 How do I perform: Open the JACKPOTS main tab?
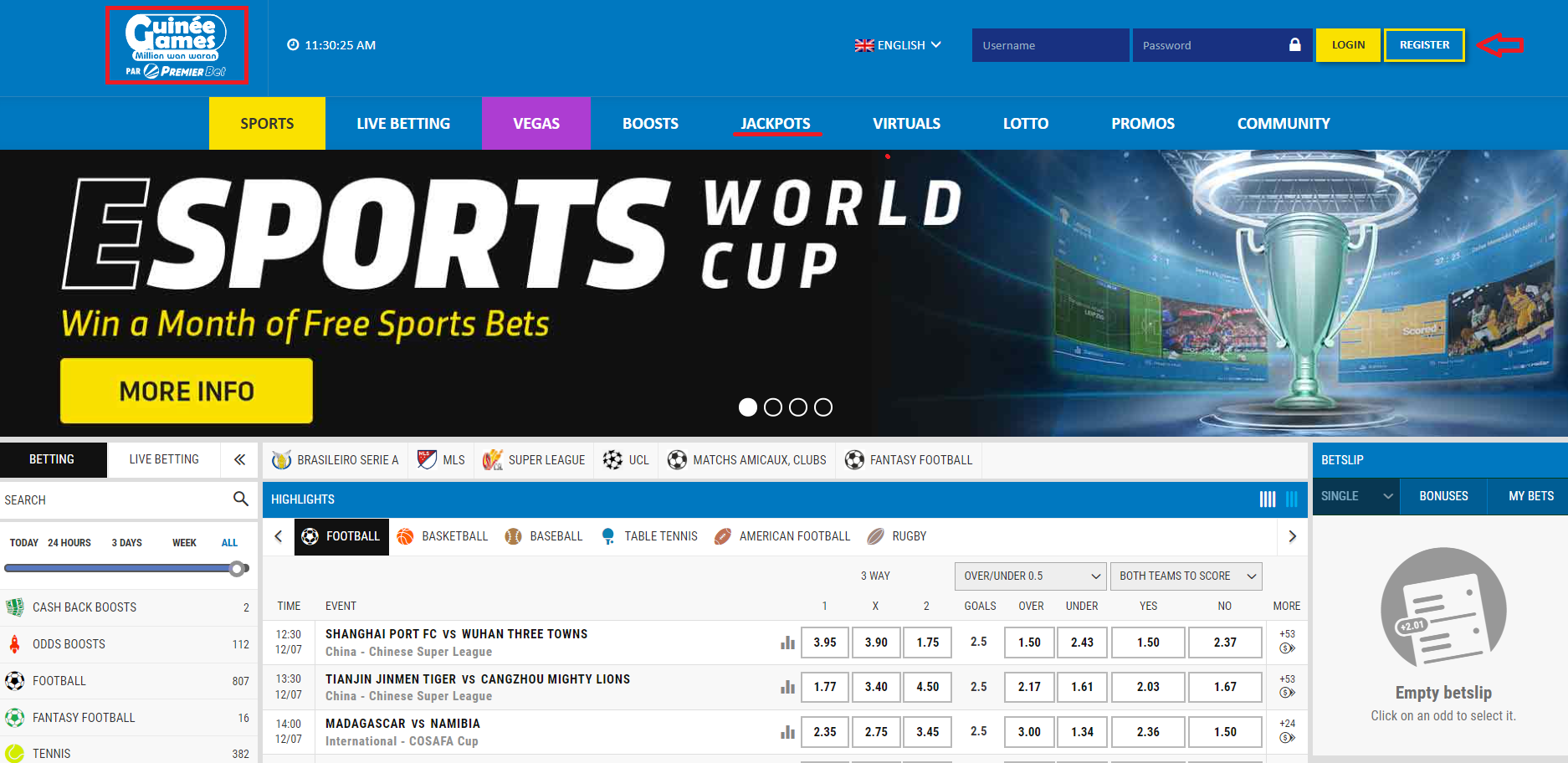(x=776, y=124)
